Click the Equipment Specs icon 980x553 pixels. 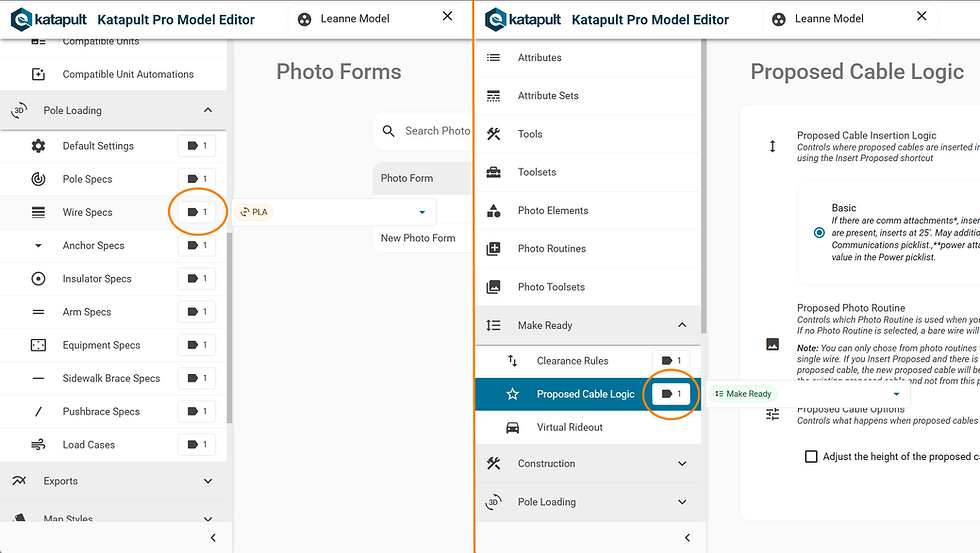[38, 345]
